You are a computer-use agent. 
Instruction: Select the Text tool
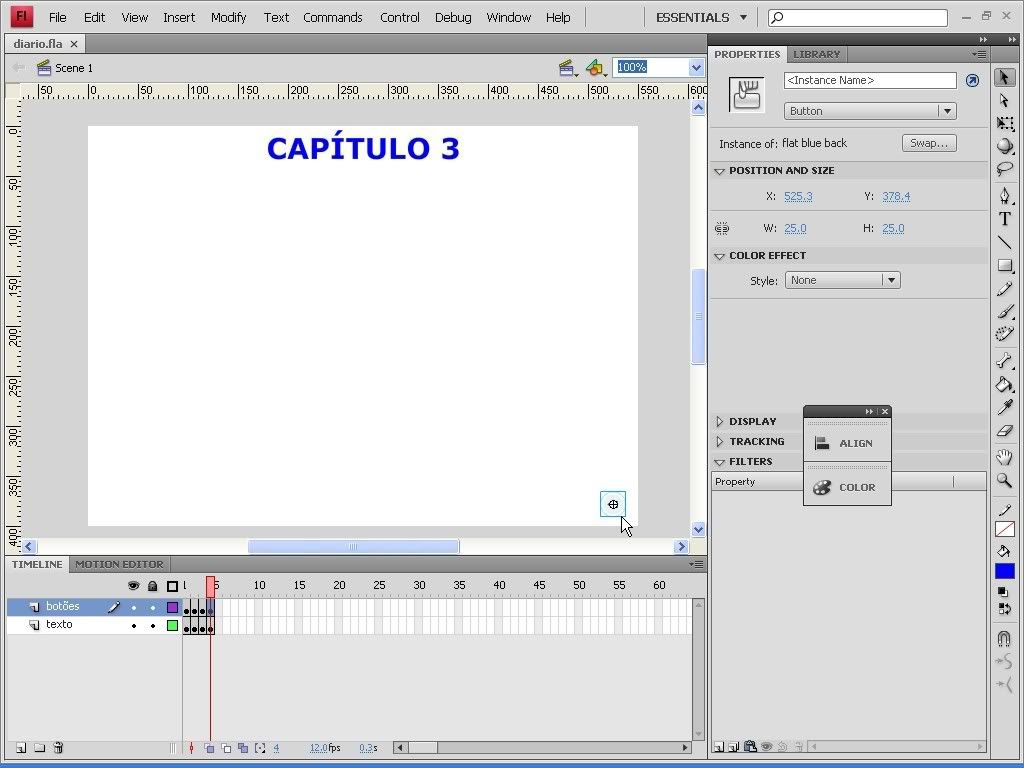click(1004, 219)
